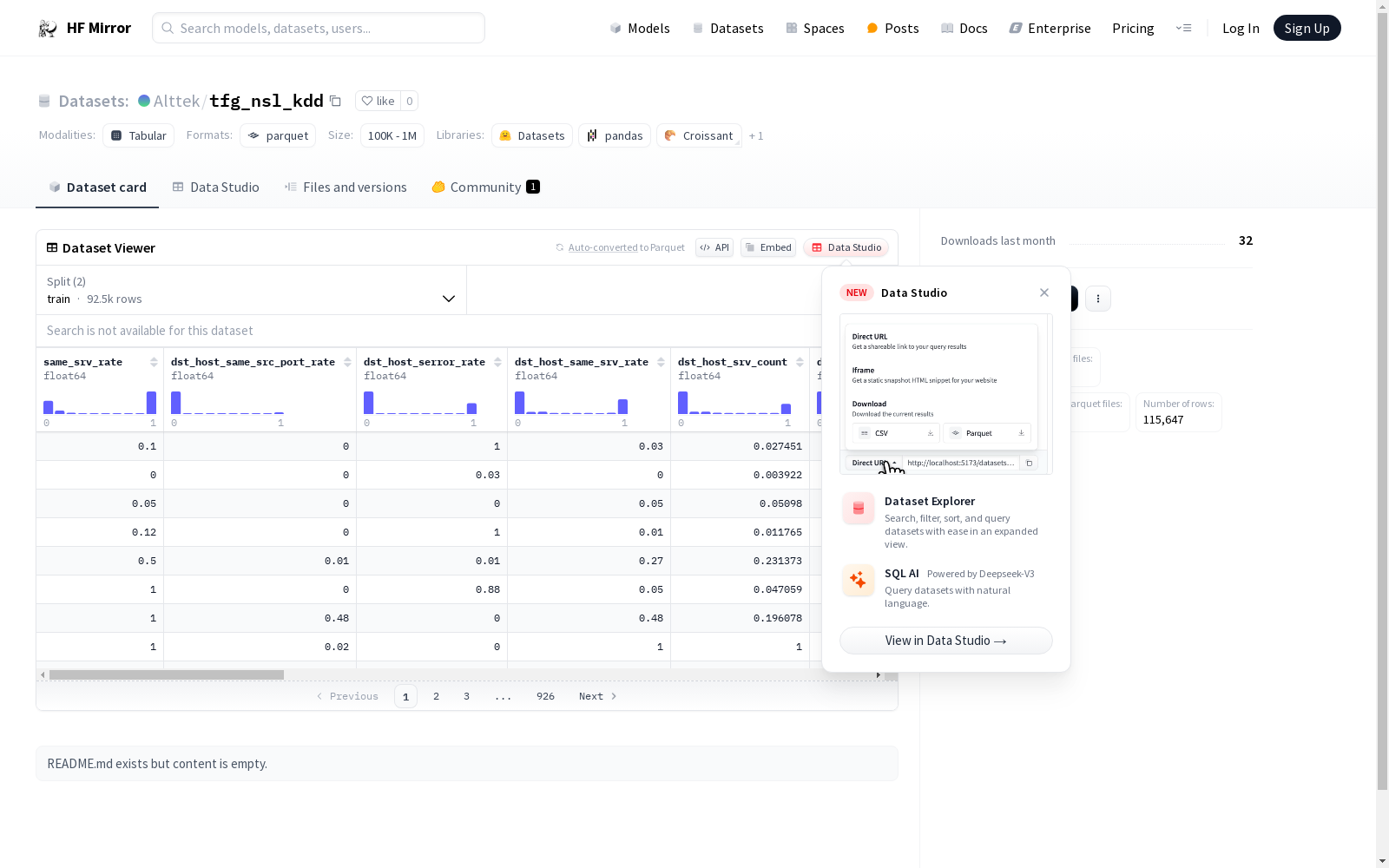
Task: Expand the Split train dropdown
Action: (x=251, y=290)
